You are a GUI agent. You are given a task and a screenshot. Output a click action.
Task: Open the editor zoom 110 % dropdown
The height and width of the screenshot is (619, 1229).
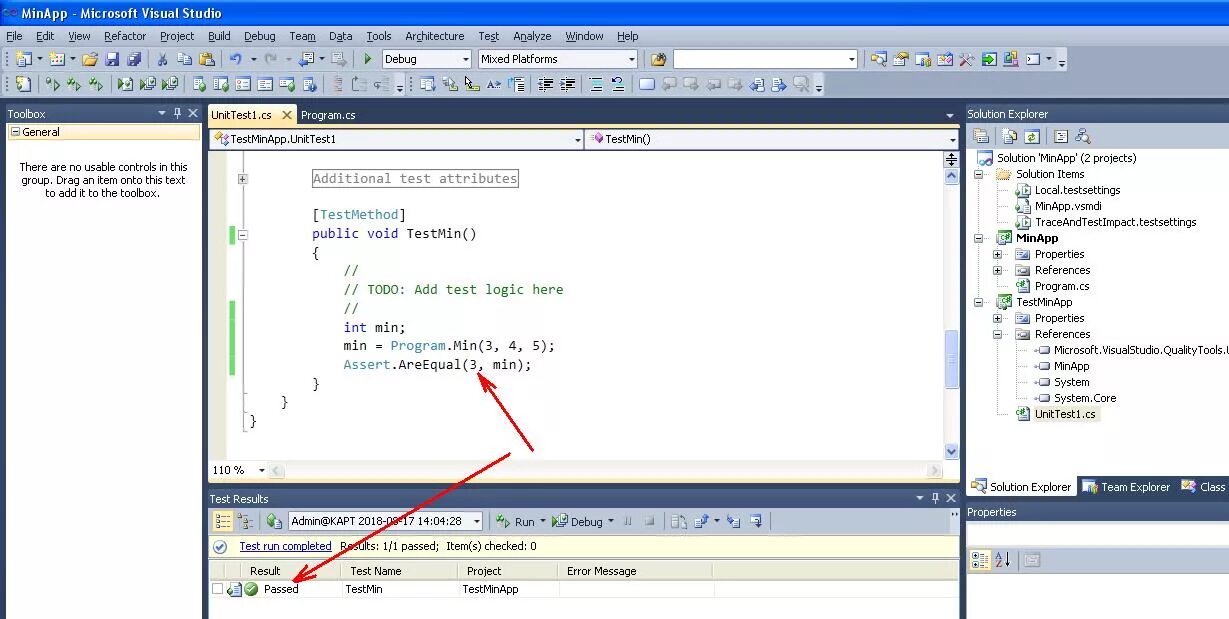262,470
